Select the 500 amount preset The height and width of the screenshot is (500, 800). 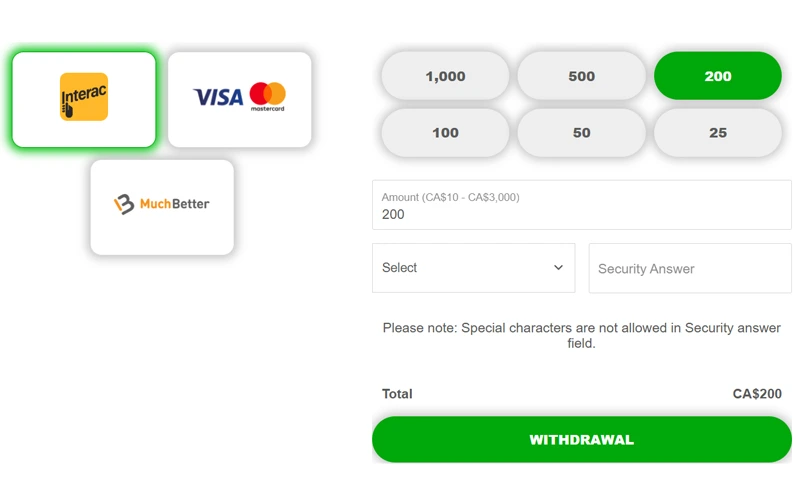coord(581,76)
